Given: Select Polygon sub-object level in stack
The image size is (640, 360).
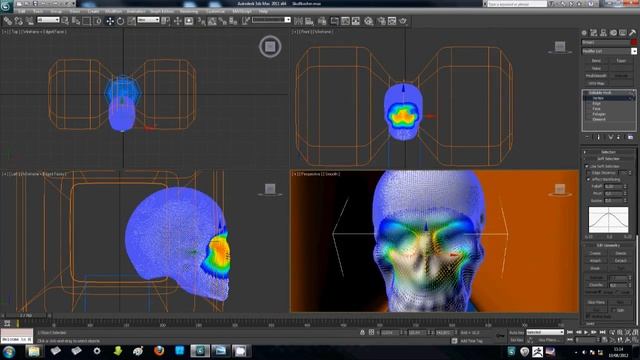Looking at the screenshot, I should (599, 114).
